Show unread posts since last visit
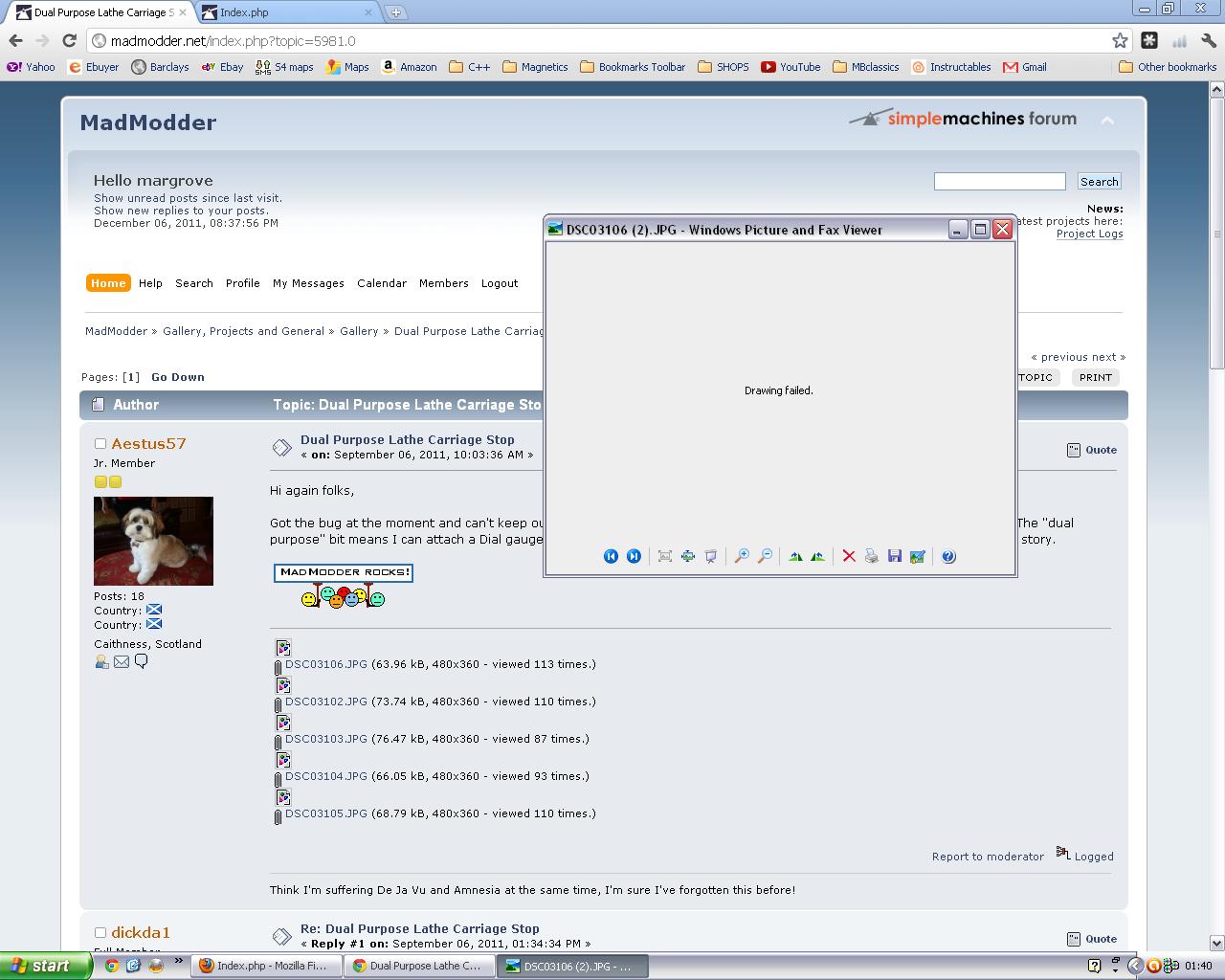Screen dimensions: 1225x980 (188, 198)
